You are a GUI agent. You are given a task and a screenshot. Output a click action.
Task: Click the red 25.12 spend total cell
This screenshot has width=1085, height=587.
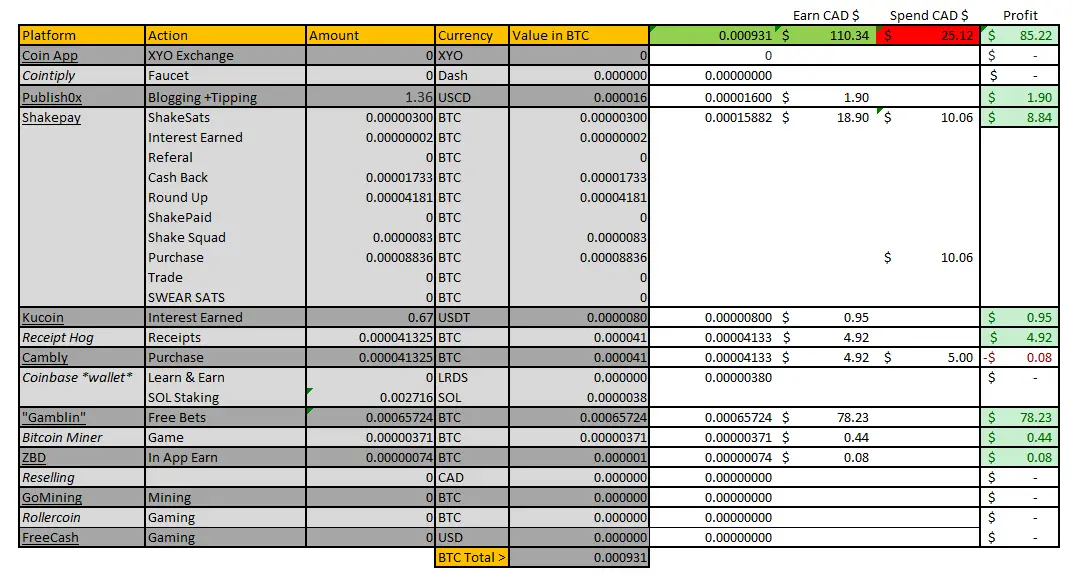tap(928, 35)
